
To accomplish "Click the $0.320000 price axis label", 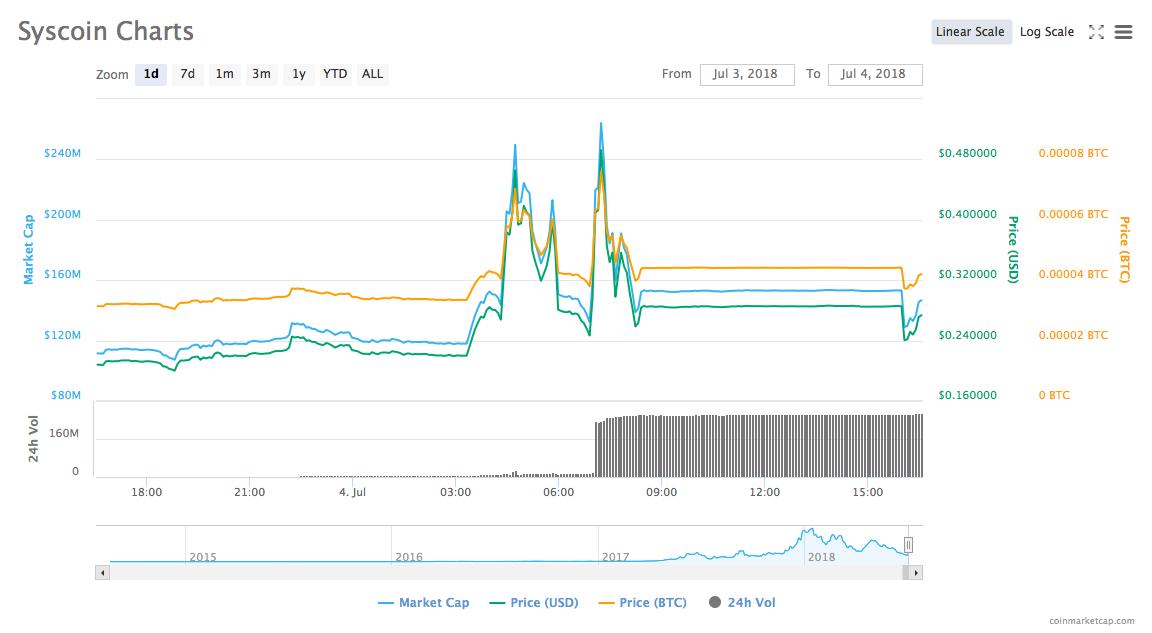I will click(x=968, y=275).
